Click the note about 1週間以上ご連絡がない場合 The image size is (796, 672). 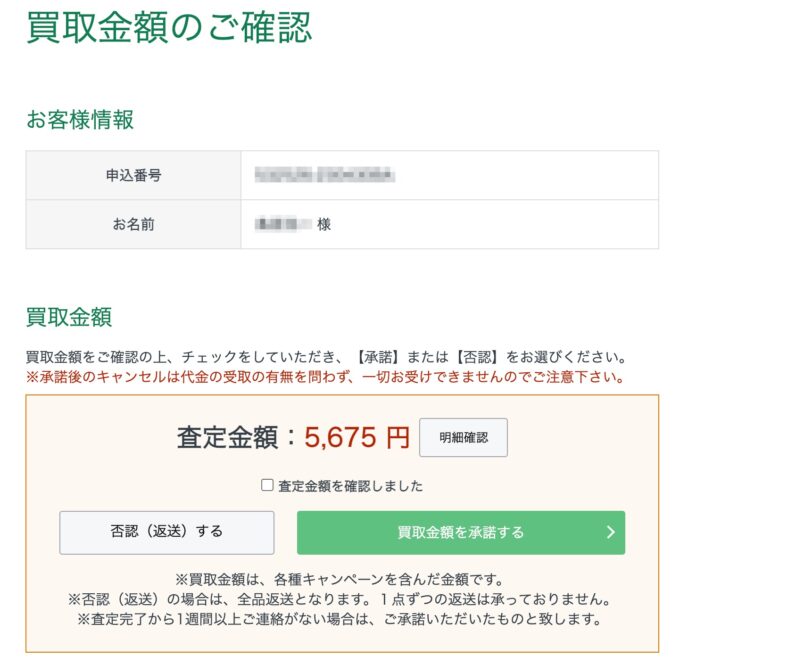point(339,619)
